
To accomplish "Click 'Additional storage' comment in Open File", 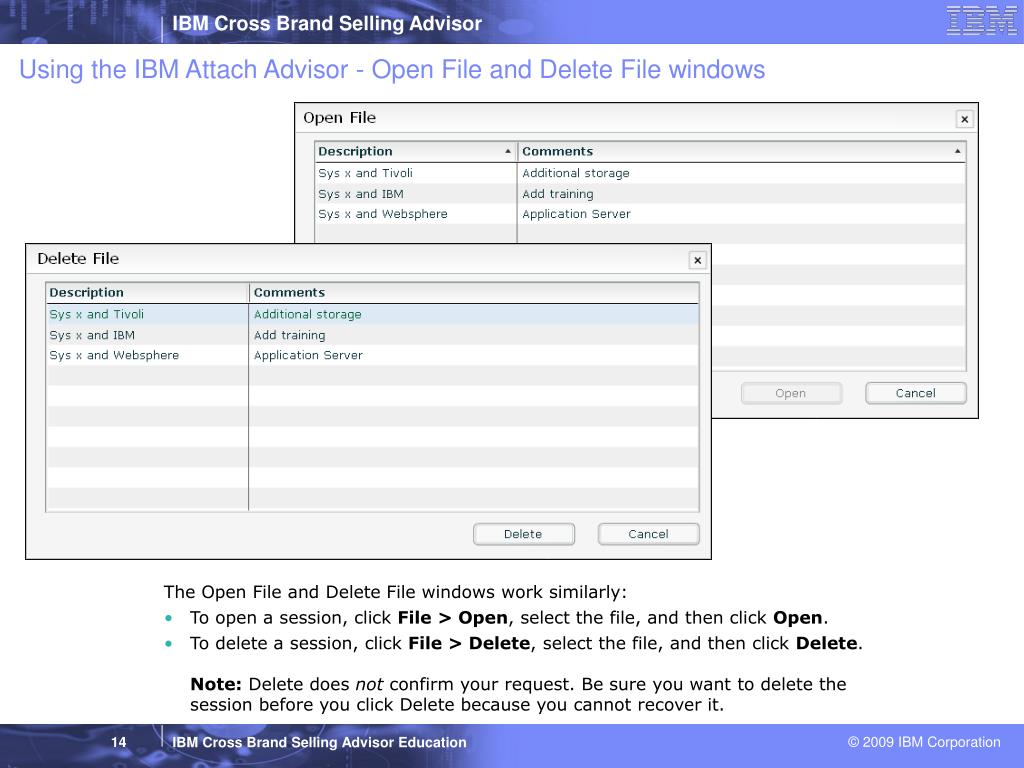I will (x=576, y=173).
